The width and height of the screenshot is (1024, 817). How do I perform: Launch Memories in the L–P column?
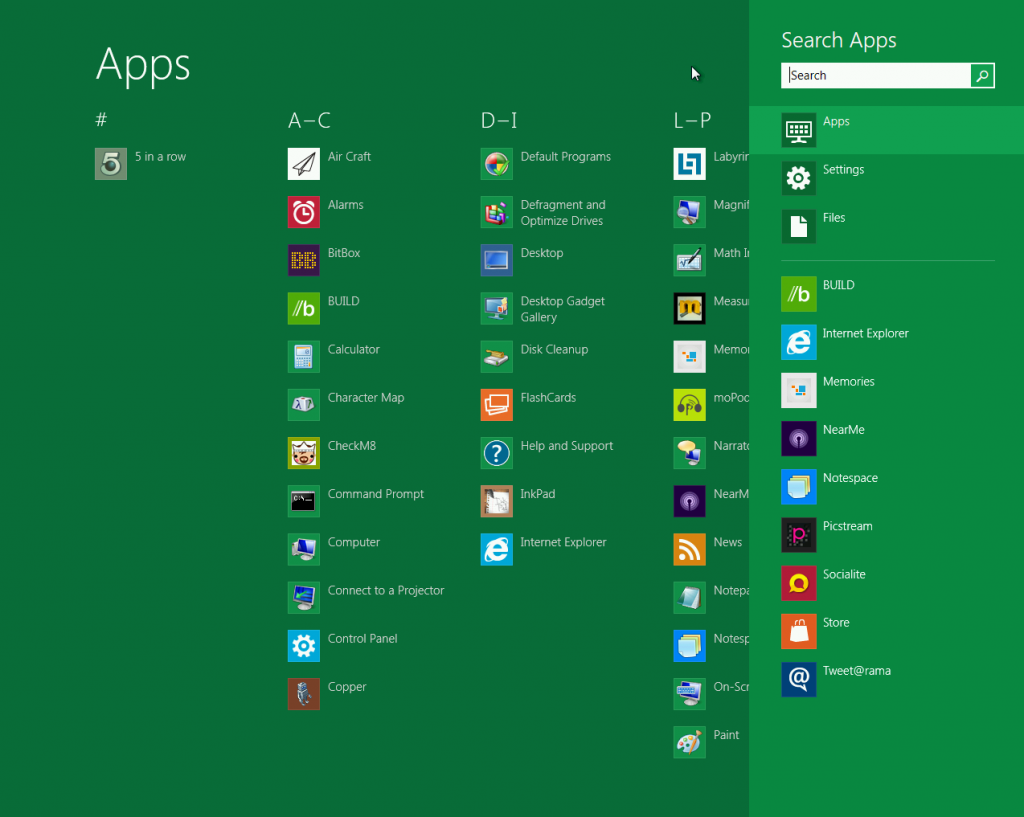tap(690, 357)
